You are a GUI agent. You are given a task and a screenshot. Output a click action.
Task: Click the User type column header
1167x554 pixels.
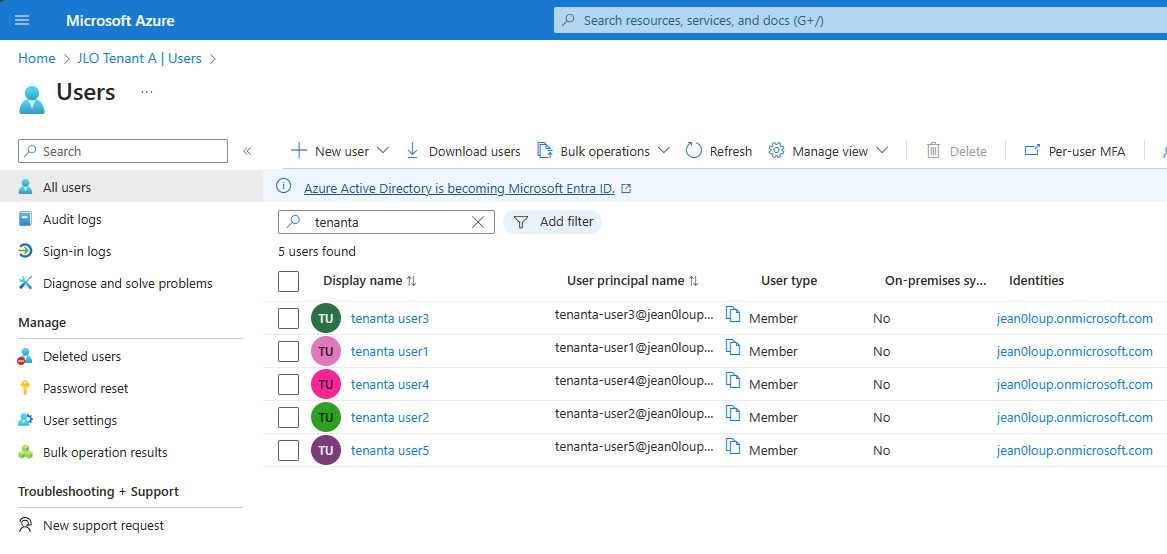[789, 281]
